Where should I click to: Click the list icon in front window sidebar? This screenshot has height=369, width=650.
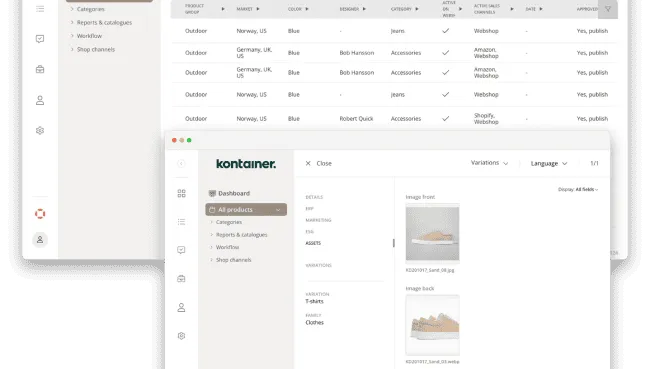tap(181, 222)
